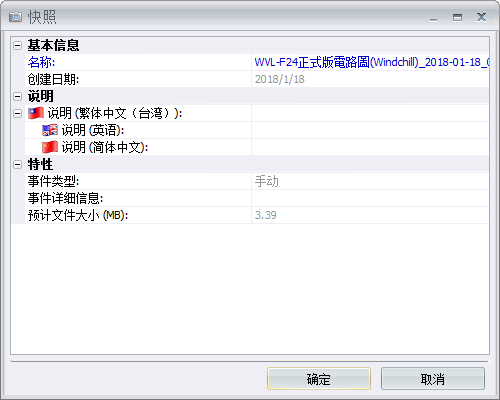Click the UK flag icon beside 说明 (英语)

tap(50, 130)
